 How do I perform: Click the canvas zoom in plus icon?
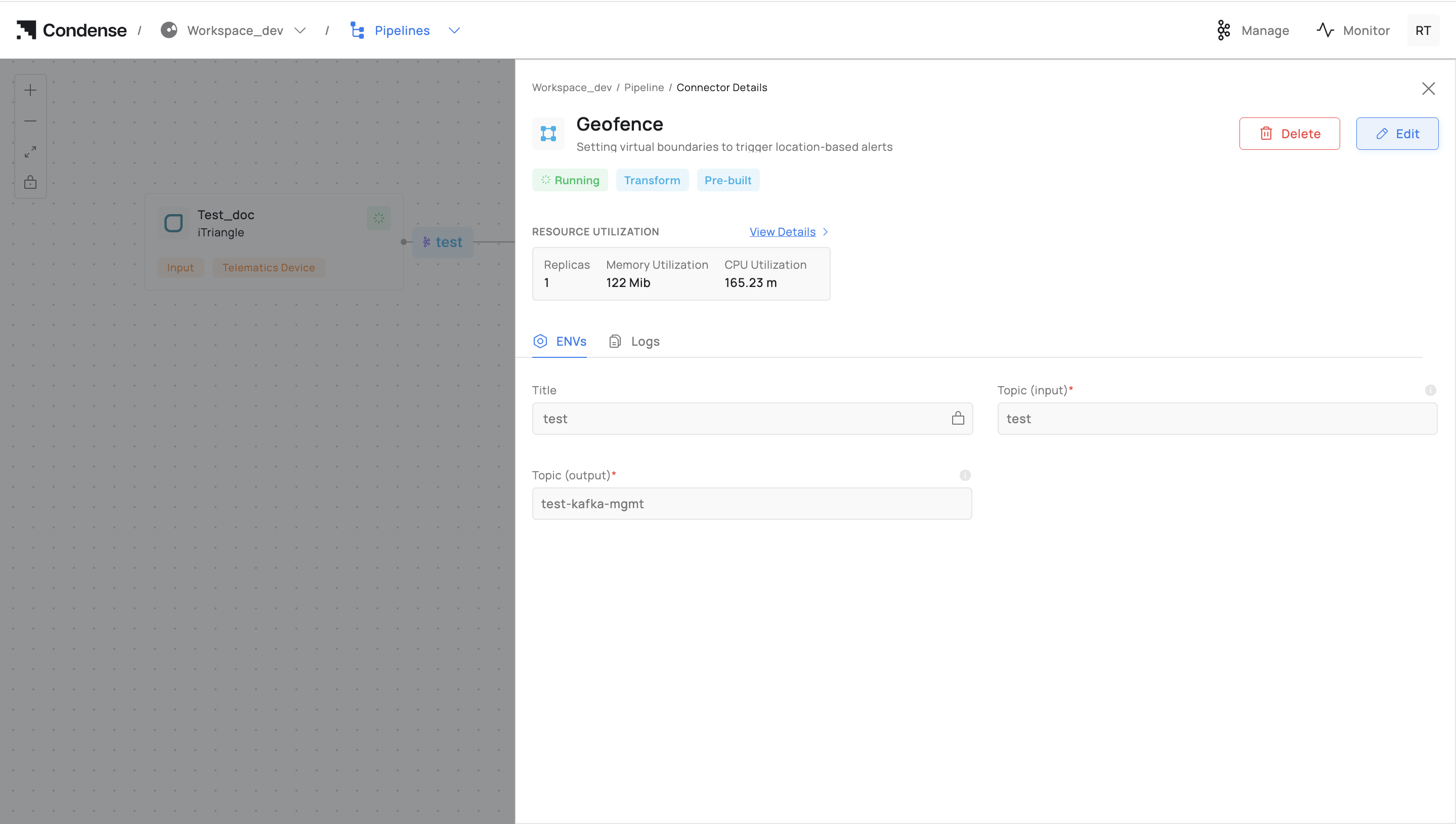30,90
